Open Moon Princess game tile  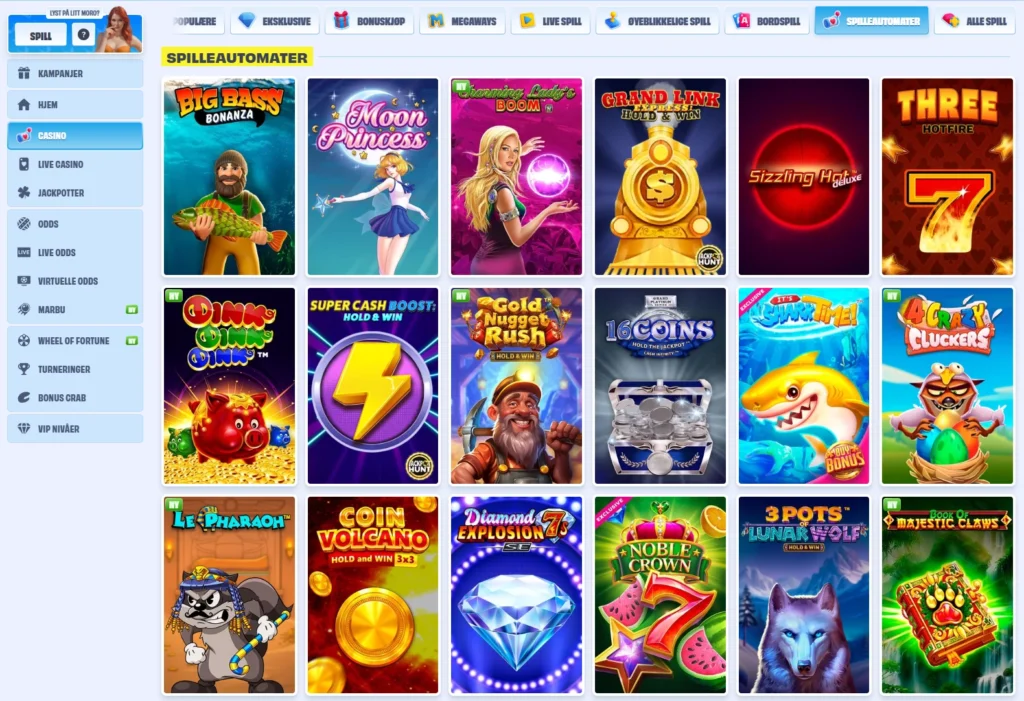[x=373, y=176]
